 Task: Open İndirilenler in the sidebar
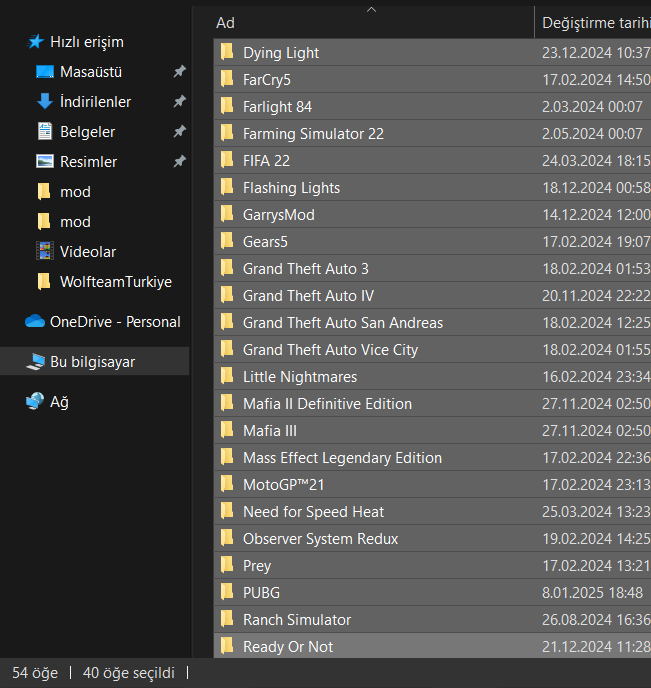pos(96,102)
